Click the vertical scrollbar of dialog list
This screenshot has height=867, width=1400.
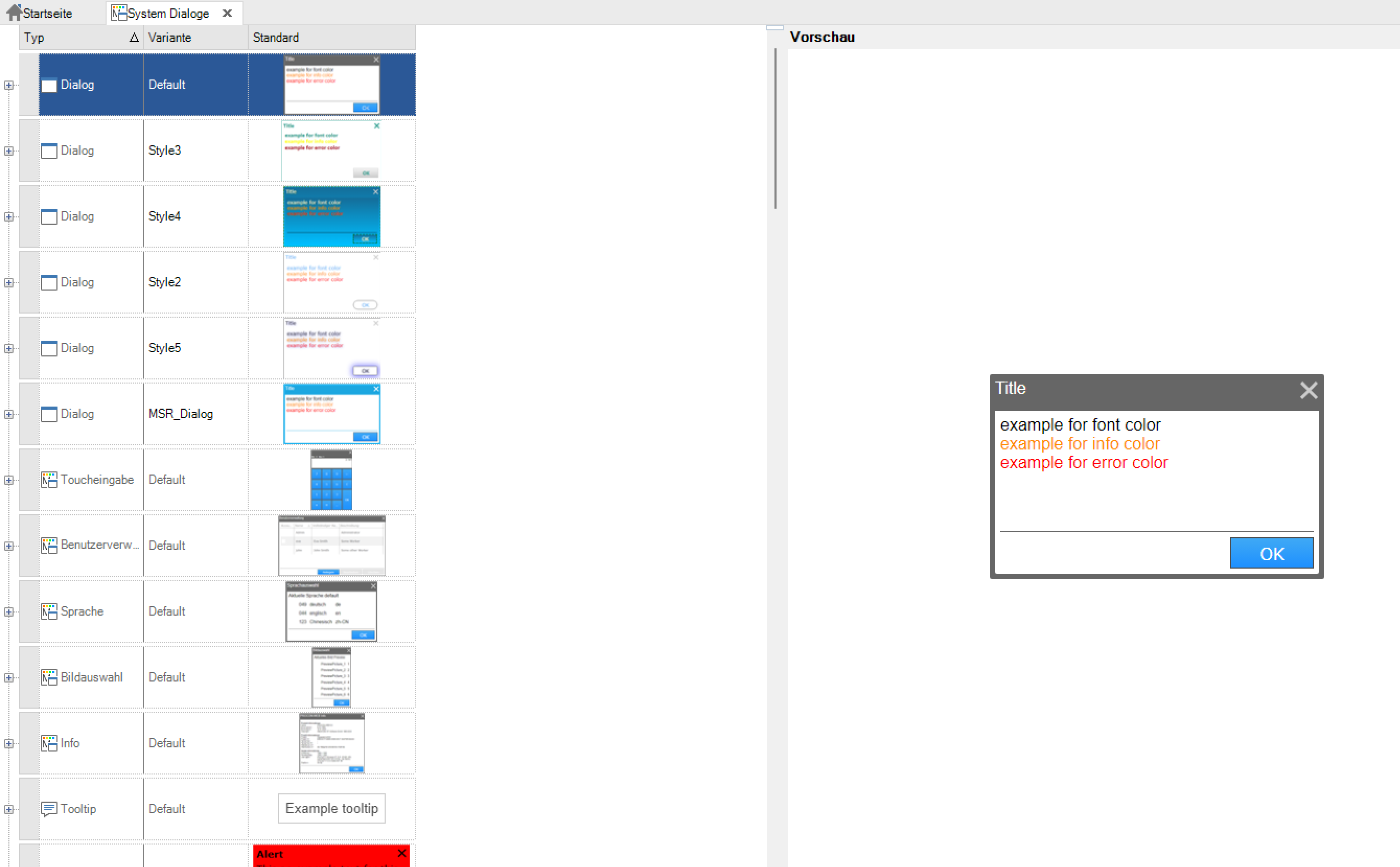click(x=775, y=129)
